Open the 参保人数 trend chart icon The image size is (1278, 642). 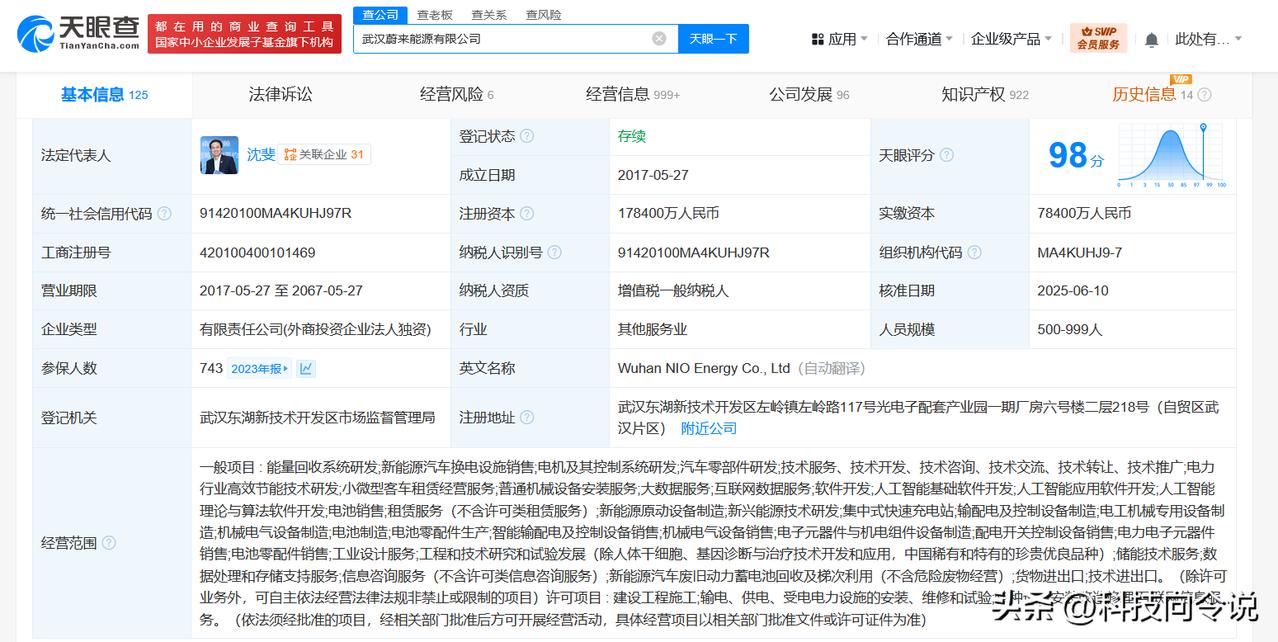coord(306,368)
